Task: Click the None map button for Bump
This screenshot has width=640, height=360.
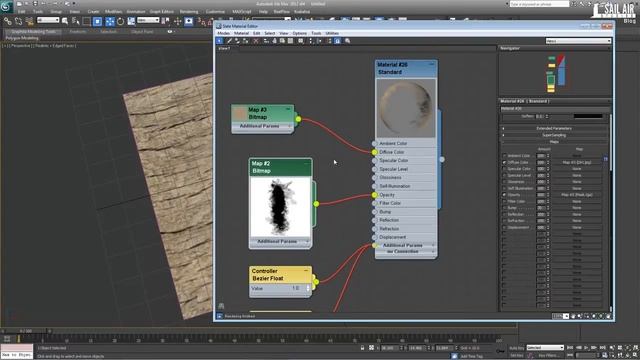Action: [x=577, y=208]
